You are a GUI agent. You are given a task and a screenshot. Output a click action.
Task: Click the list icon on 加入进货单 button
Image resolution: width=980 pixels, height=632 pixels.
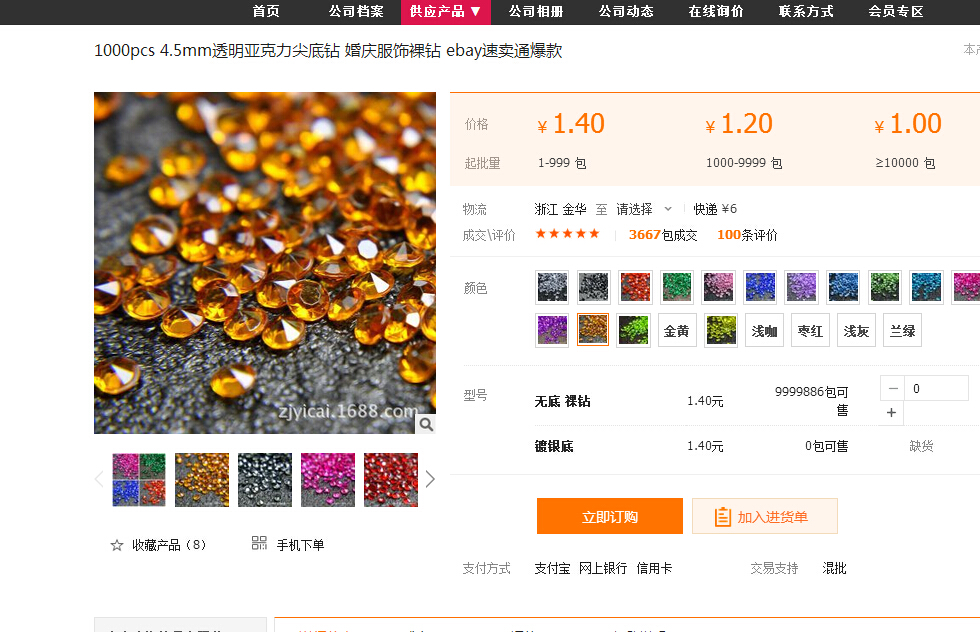[723, 517]
